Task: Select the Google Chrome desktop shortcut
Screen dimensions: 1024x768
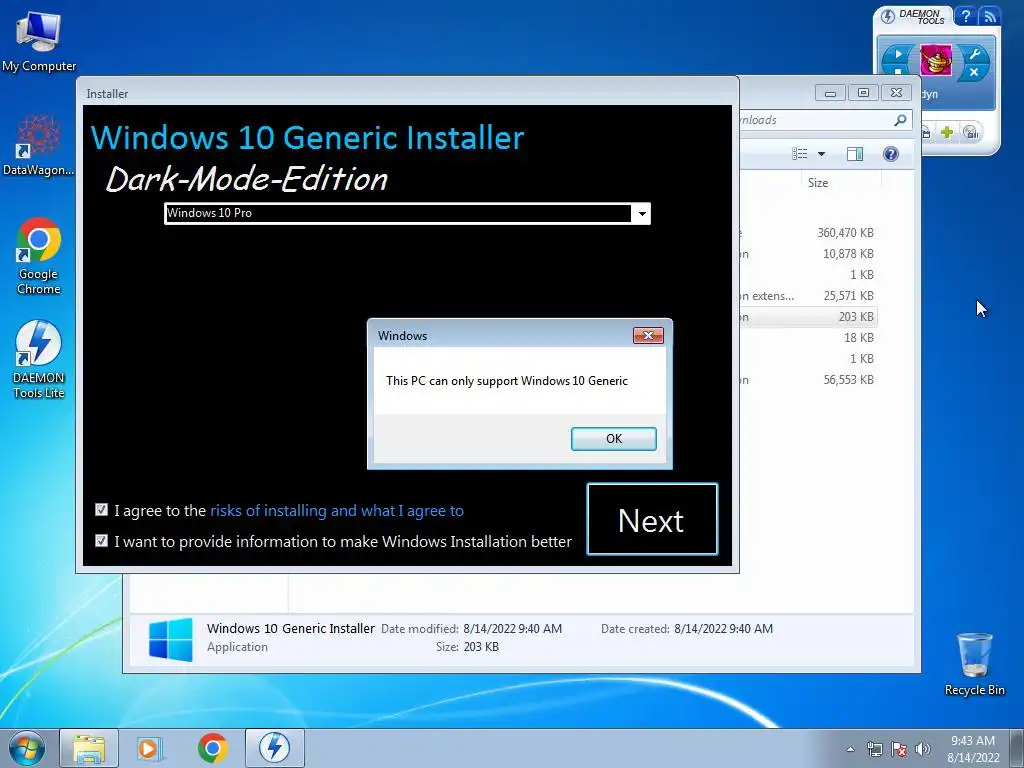Action: [x=39, y=256]
